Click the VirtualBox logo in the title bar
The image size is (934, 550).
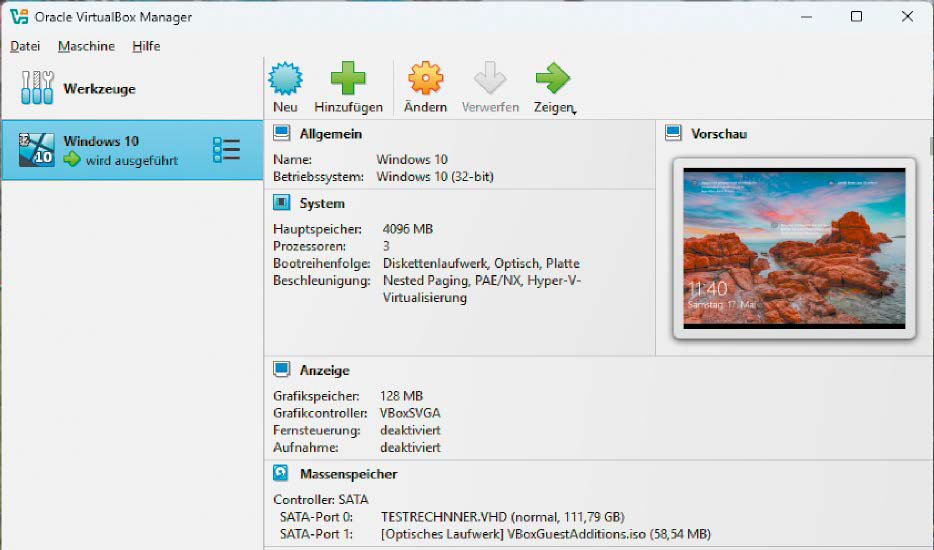pos(19,17)
